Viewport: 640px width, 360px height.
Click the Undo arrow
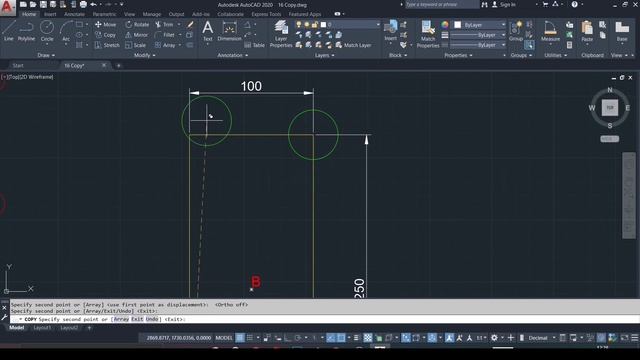(93, 4)
